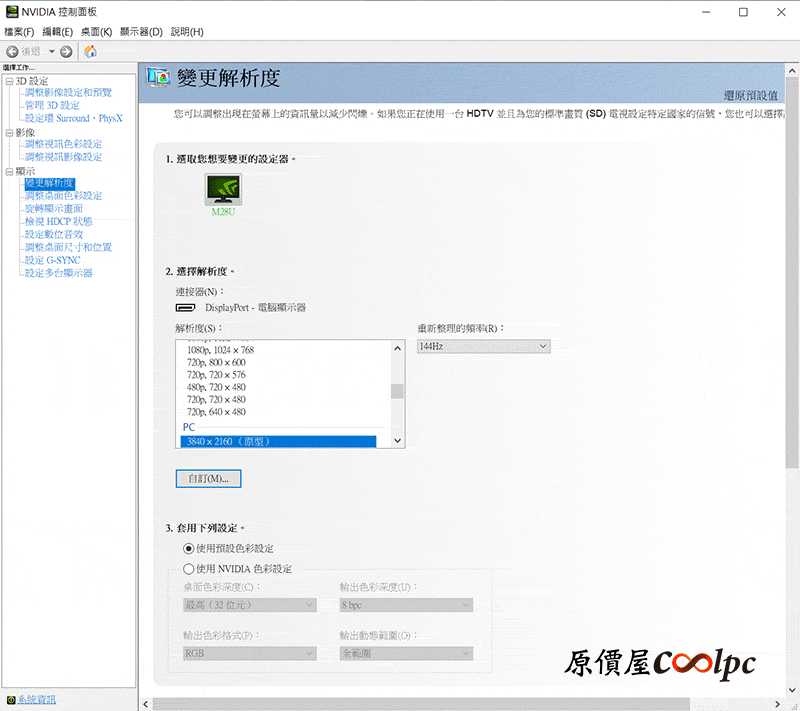Select resolution 1080p, 1024 × 768

tap(220, 350)
